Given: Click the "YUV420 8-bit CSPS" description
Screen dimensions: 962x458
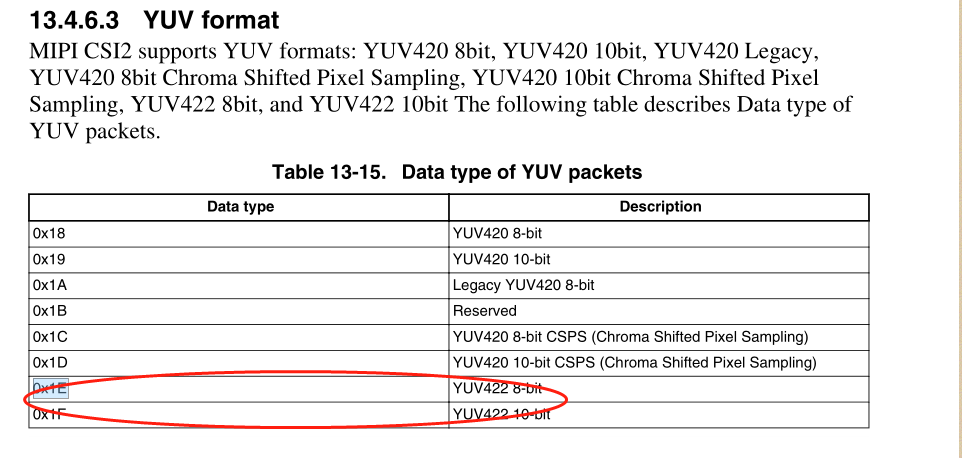Looking at the screenshot, I should point(630,337).
